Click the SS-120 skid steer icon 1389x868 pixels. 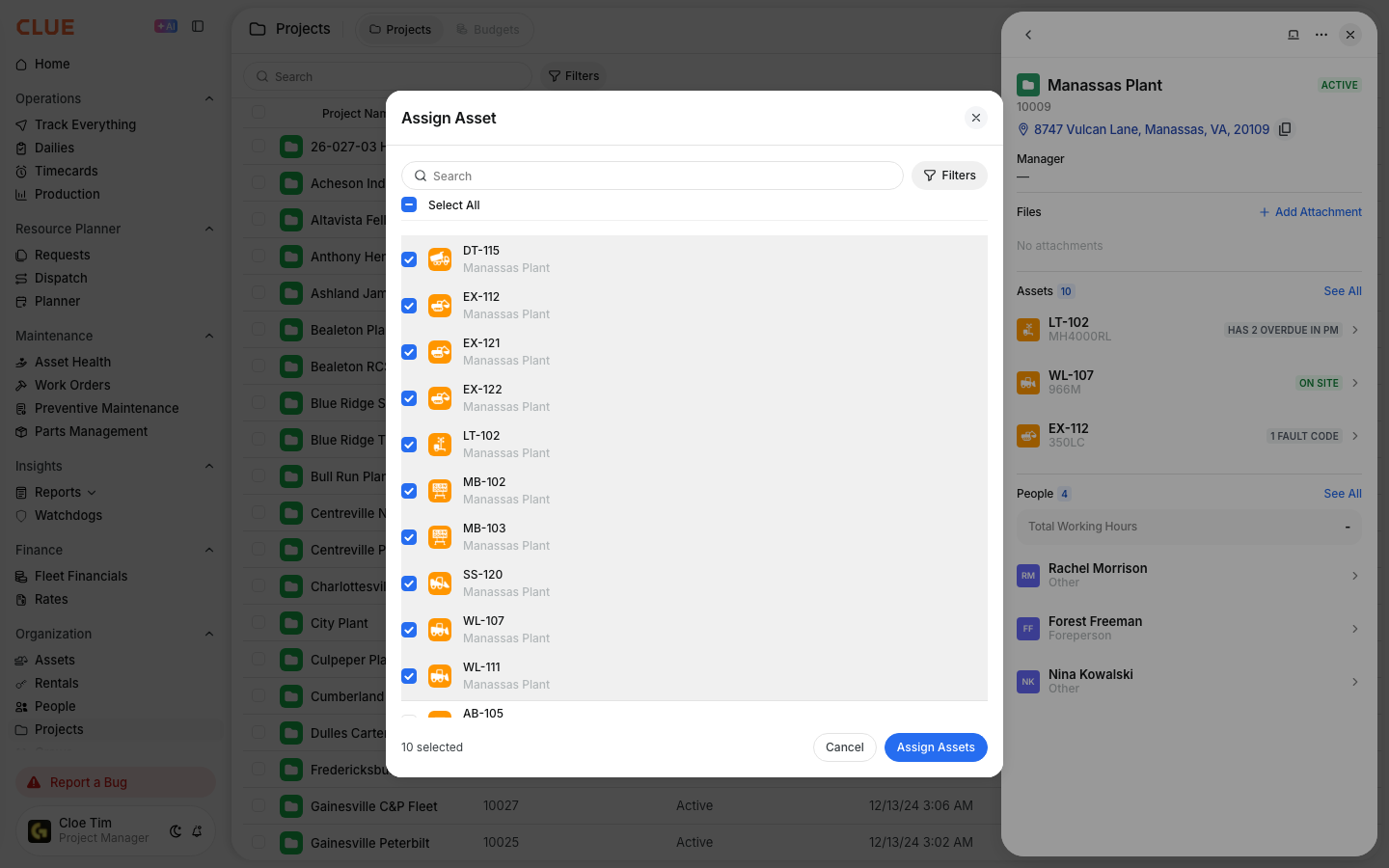coord(440,583)
